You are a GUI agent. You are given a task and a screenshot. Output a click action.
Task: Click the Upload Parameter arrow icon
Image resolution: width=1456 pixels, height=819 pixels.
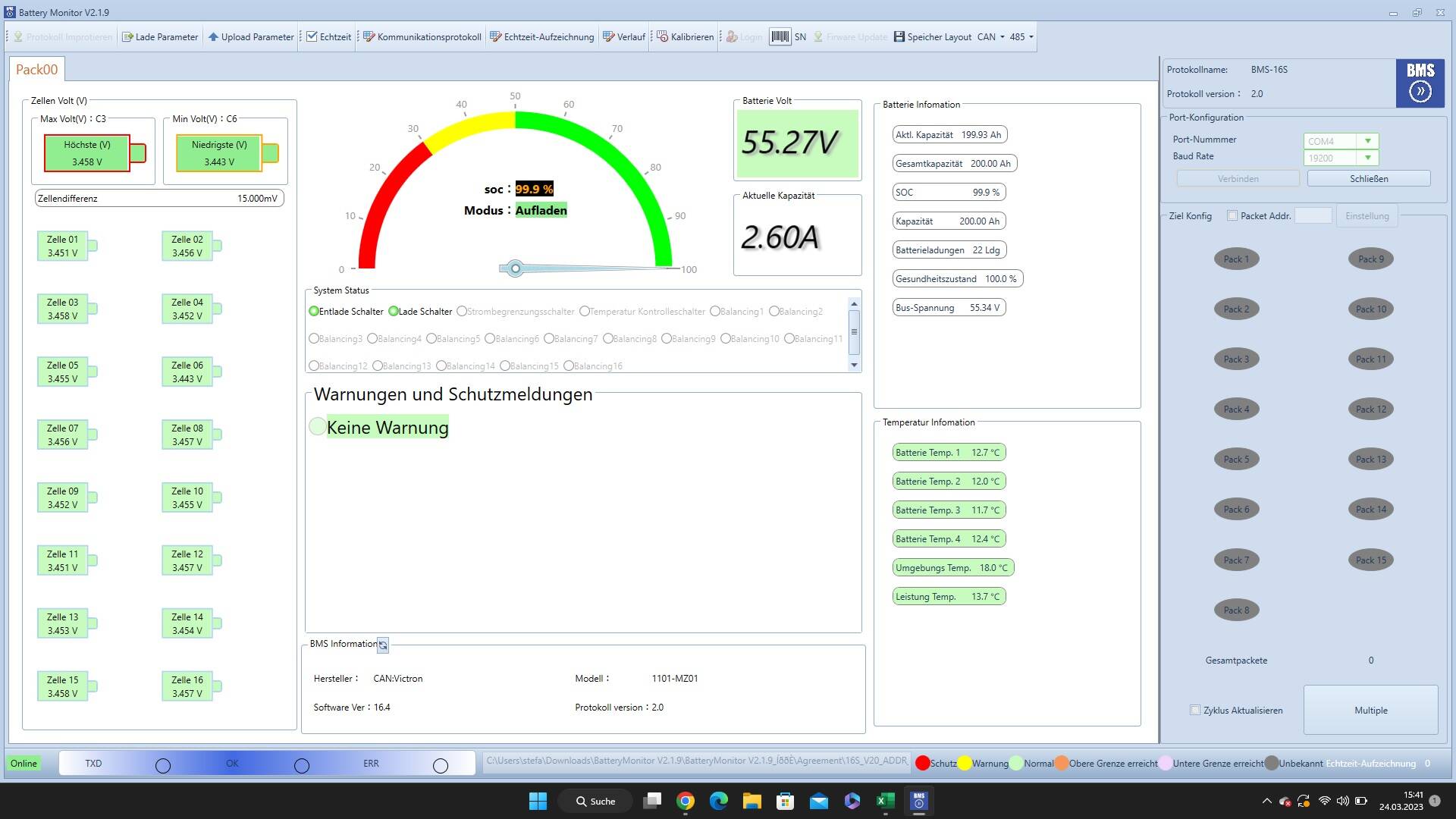pyautogui.click(x=213, y=36)
